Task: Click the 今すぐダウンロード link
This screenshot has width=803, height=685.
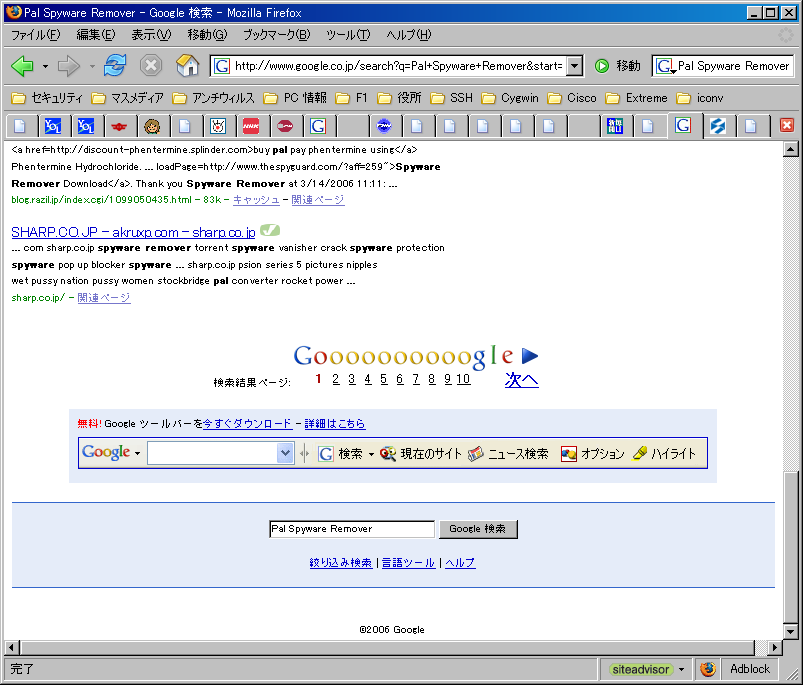Action: (x=248, y=424)
